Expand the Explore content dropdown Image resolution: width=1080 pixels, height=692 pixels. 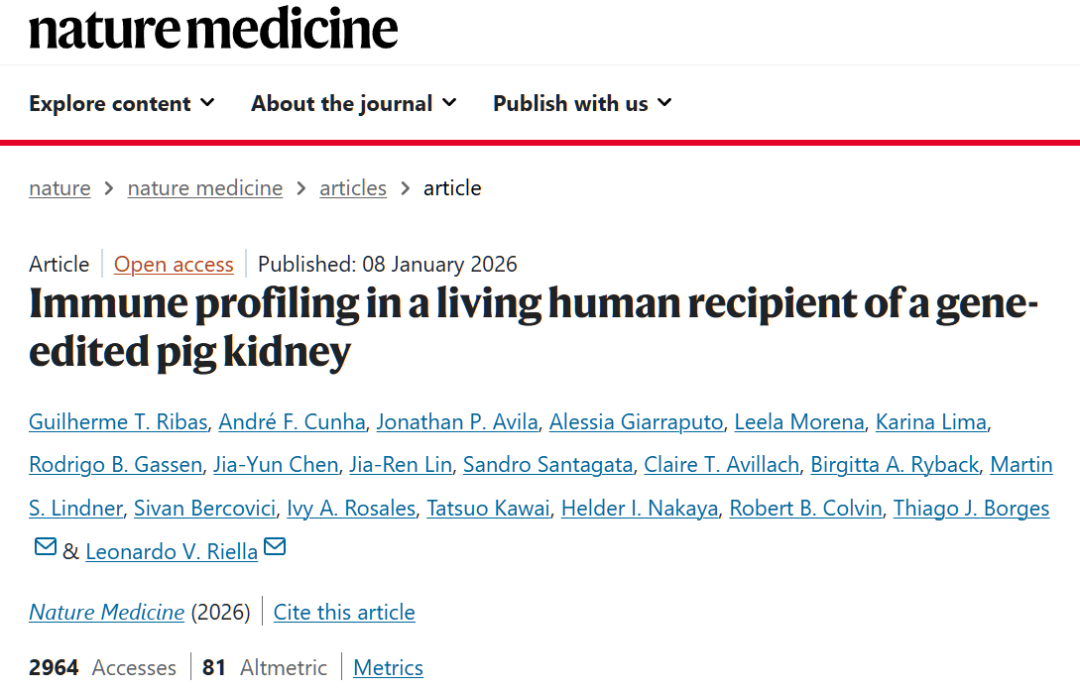pos(121,103)
